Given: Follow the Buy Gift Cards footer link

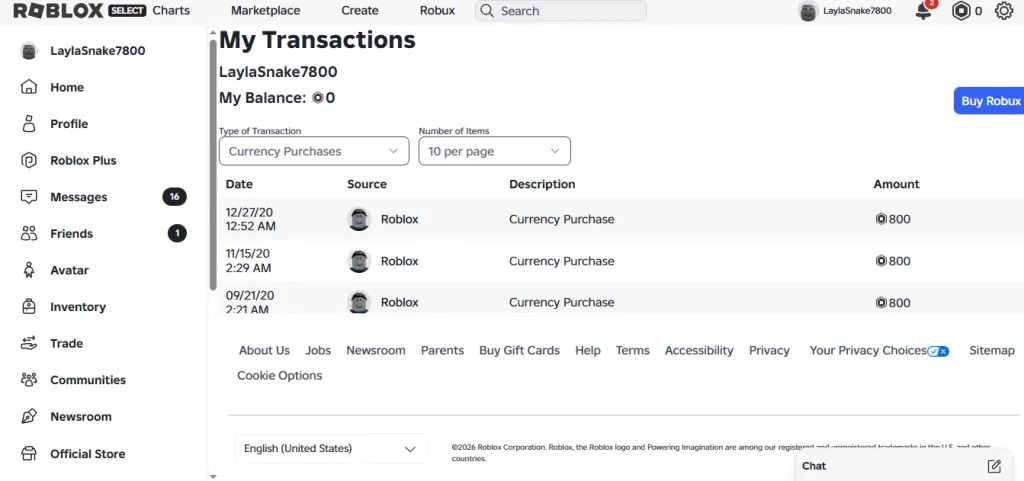Looking at the screenshot, I should pyautogui.click(x=519, y=350).
